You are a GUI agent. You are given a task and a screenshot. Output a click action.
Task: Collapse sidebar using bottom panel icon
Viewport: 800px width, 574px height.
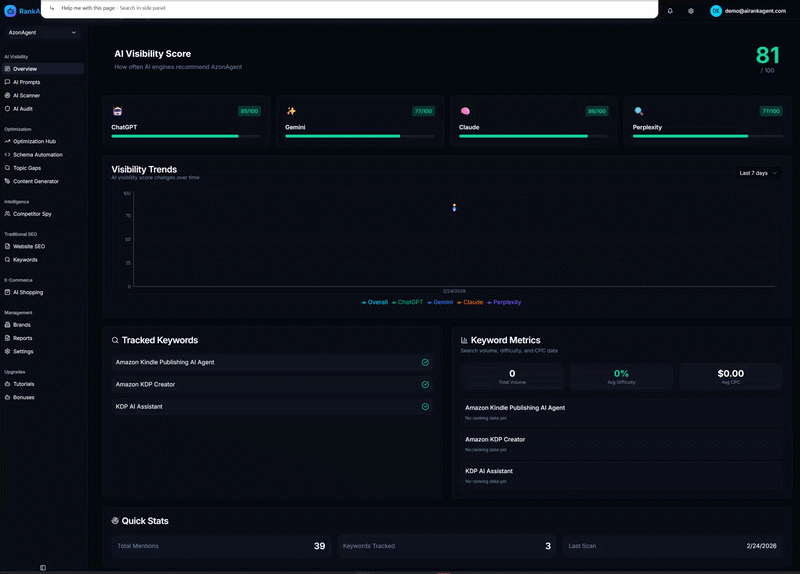pos(43,567)
